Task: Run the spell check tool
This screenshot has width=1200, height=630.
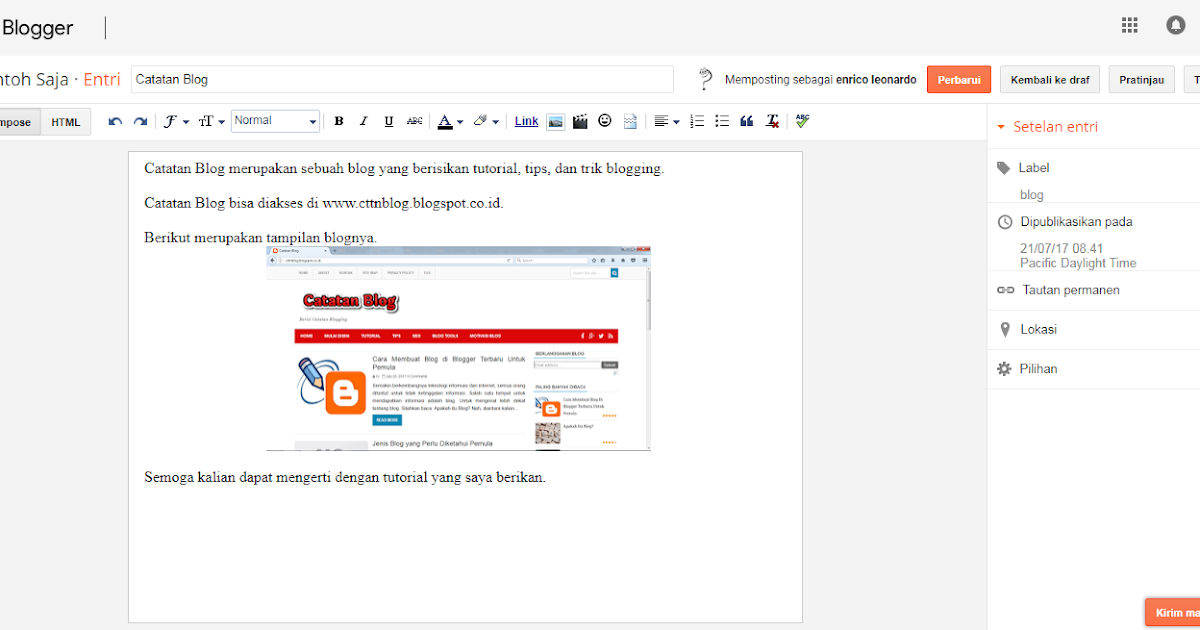Action: [802, 121]
